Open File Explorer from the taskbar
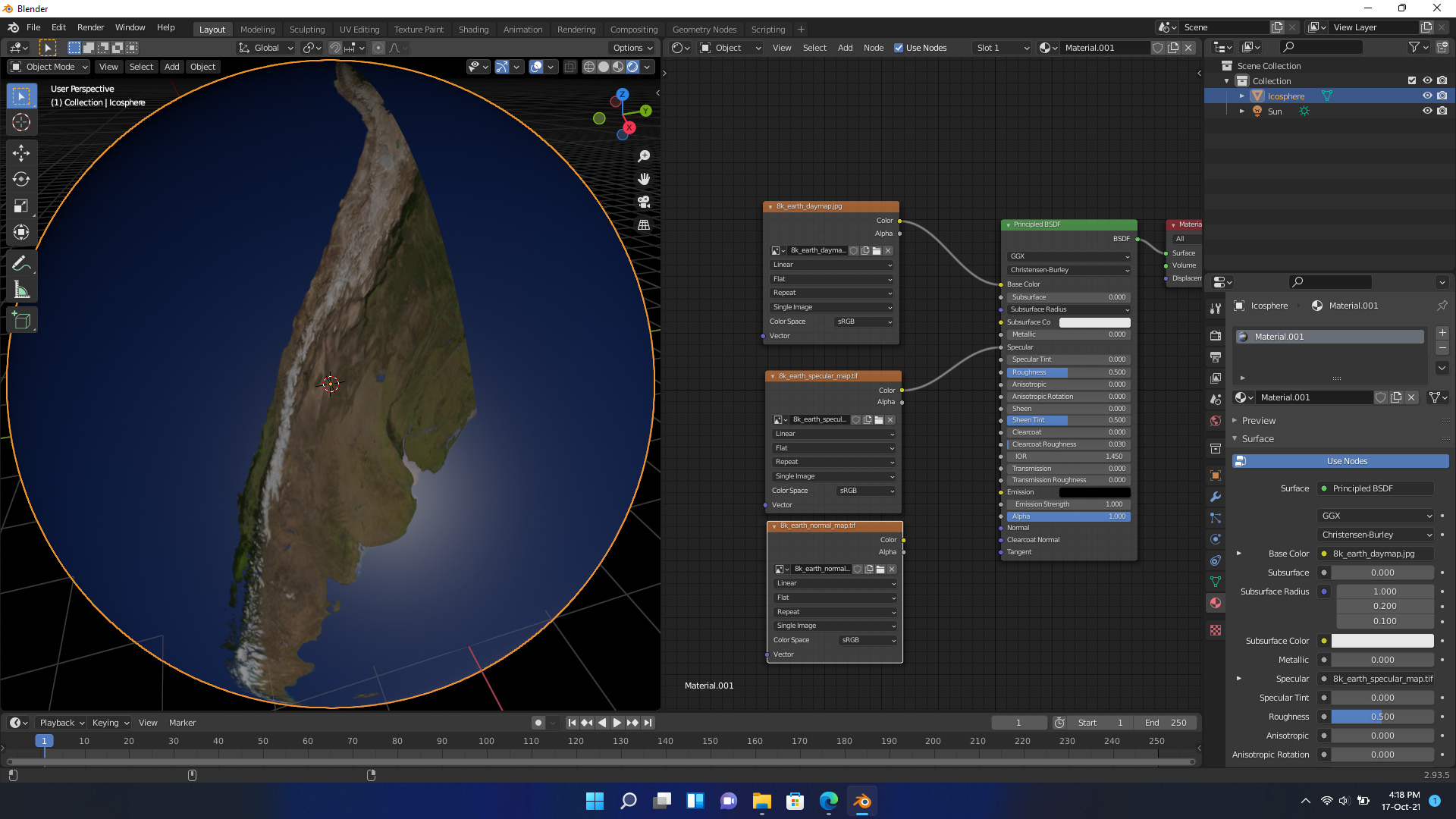The image size is (1456, 819). pyautogui.click(x=761, y=801)
